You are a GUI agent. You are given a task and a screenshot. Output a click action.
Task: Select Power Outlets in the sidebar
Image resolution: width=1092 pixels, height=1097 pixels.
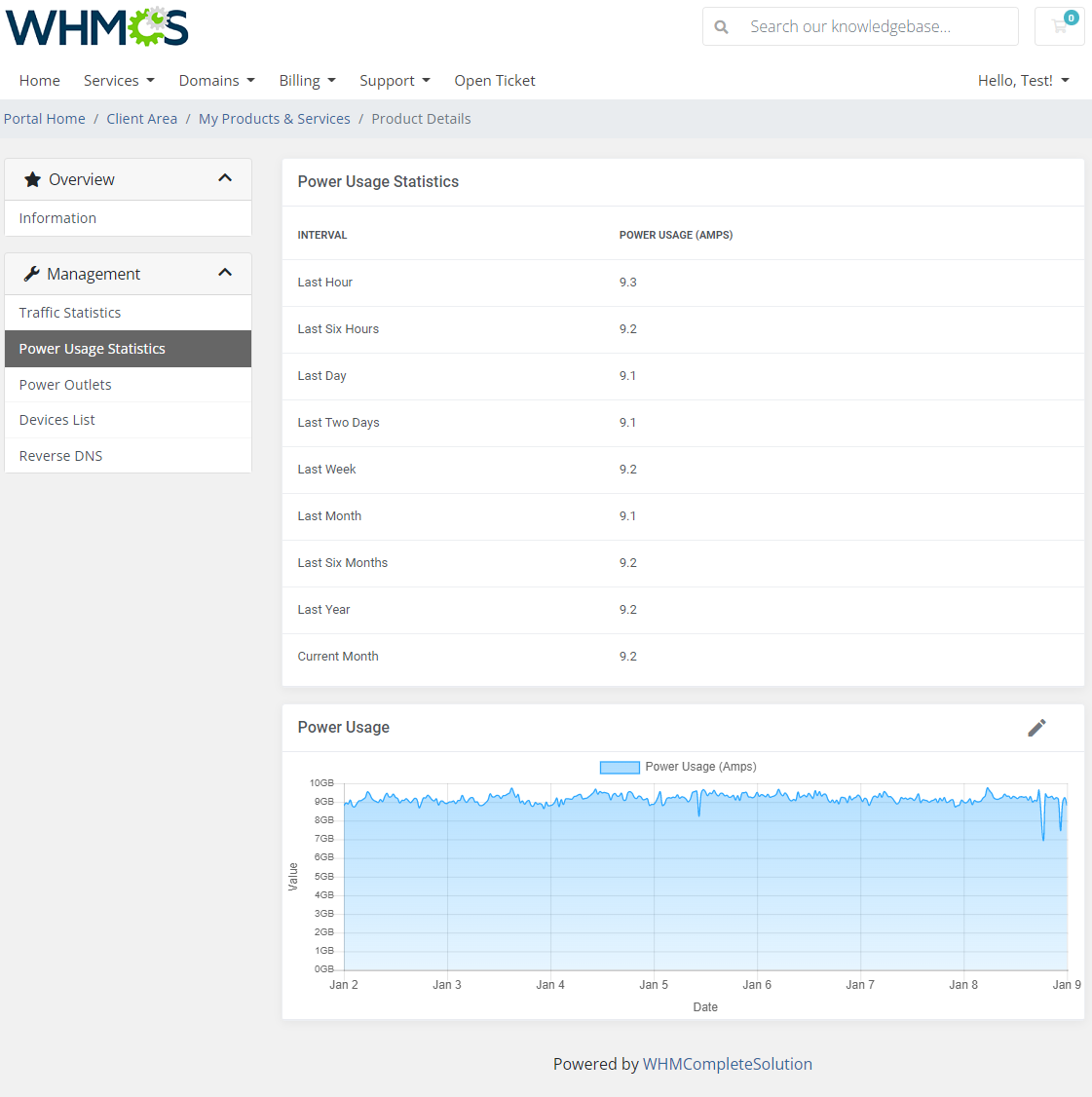click(128, 385)
